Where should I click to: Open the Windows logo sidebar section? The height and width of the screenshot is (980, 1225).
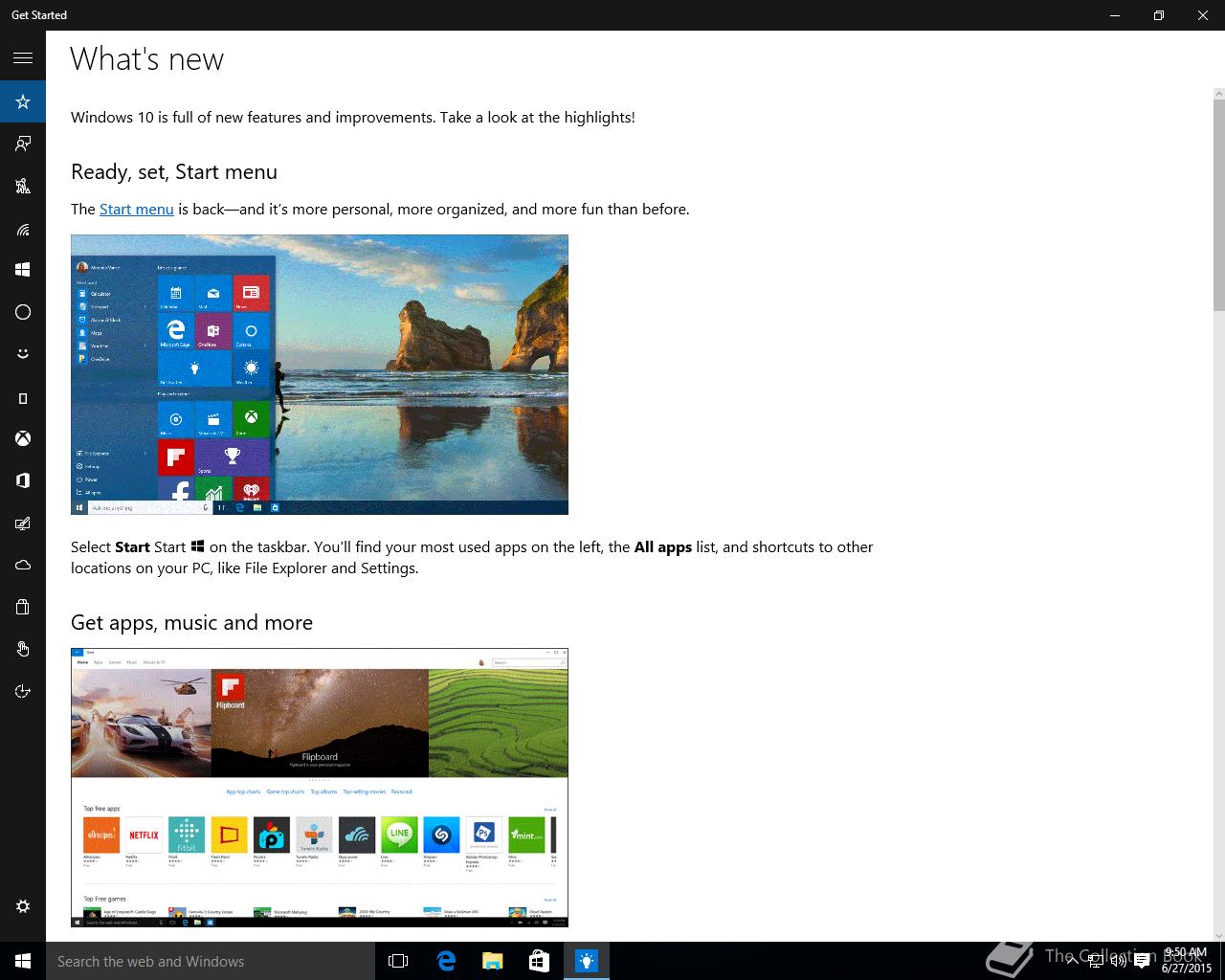pyautogui.click(x=23, y=270)
